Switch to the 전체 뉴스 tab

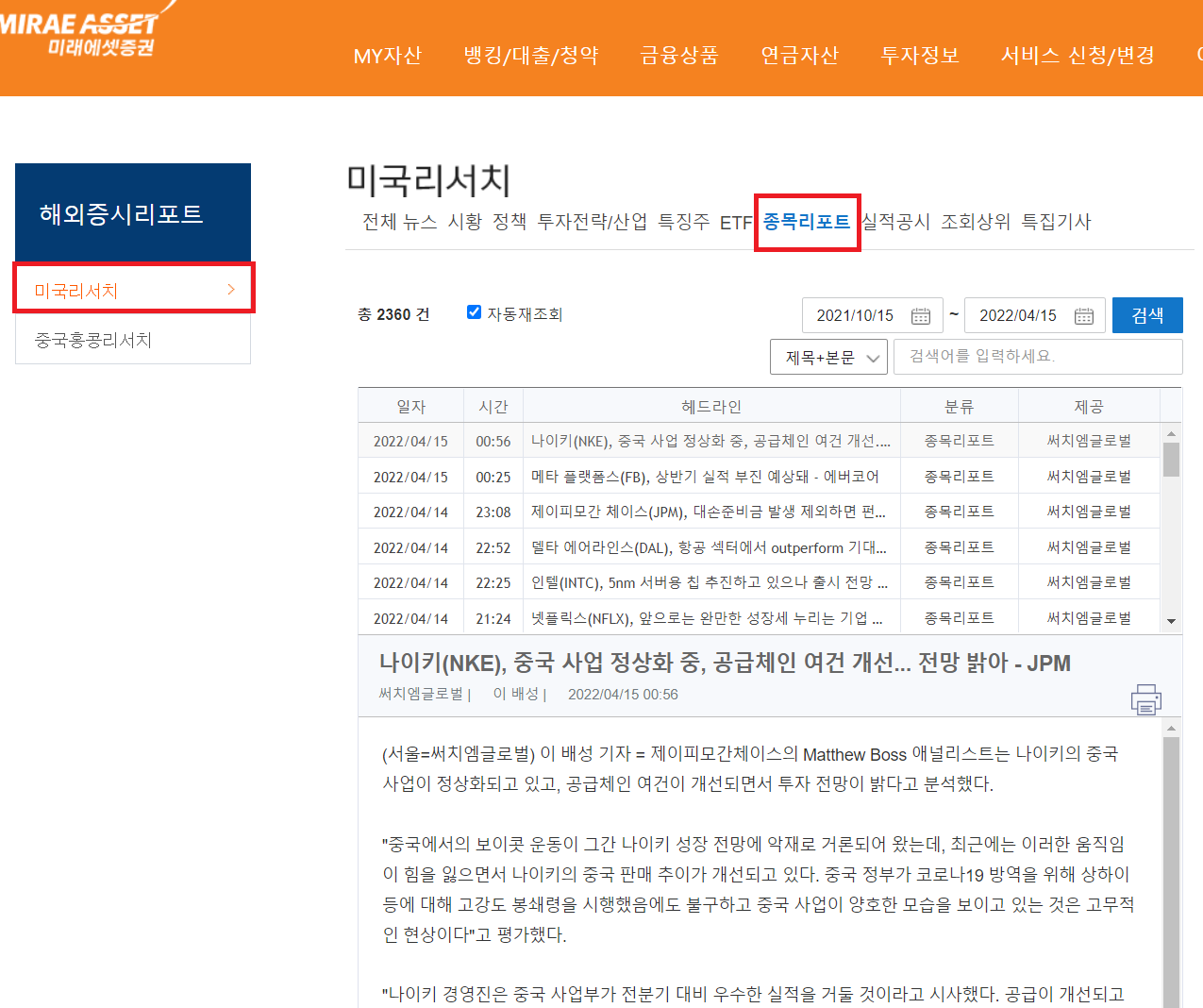coord(400,222)
